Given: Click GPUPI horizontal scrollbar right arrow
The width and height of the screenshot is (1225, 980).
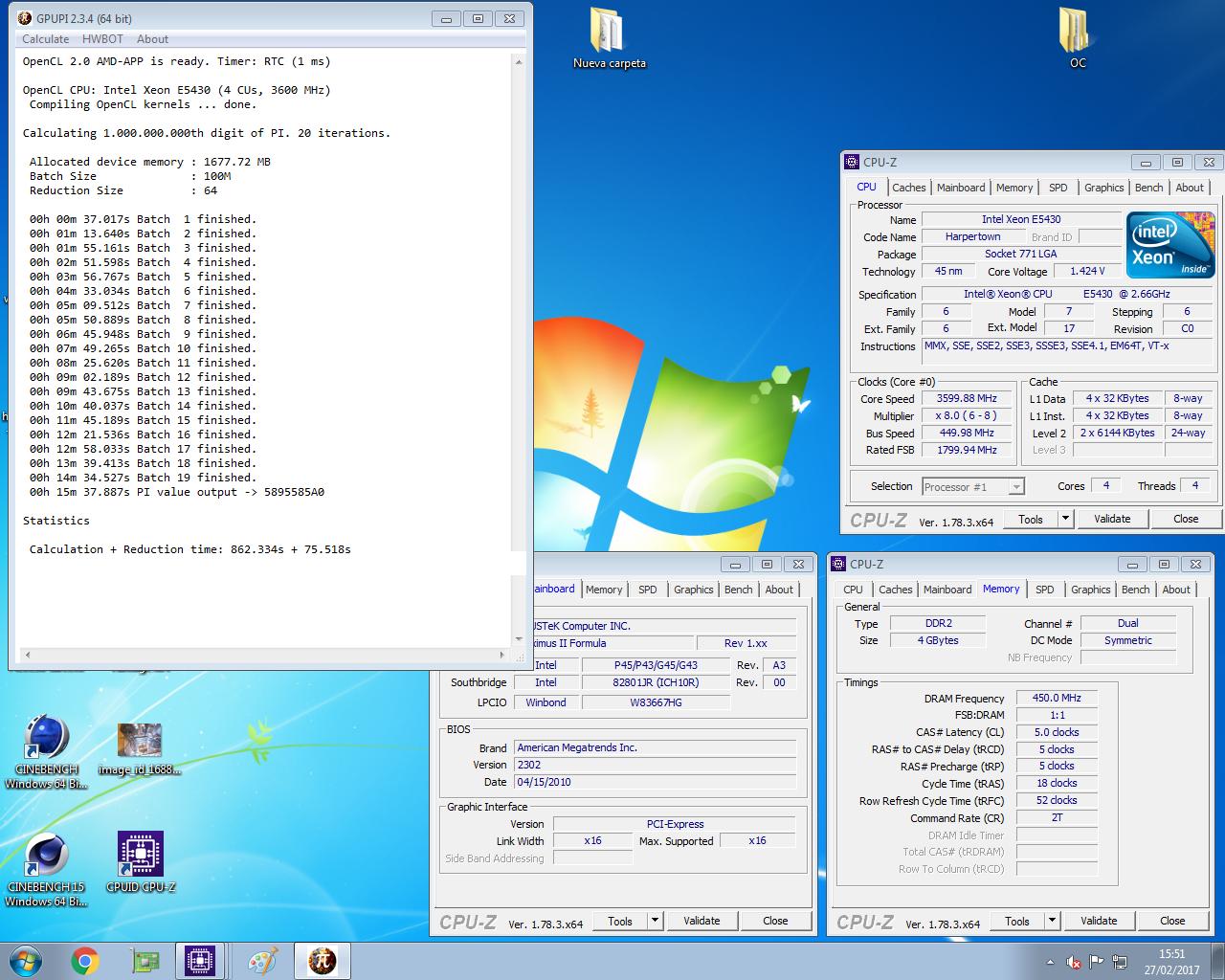Looking at the screenshot, I should [x=502, y=655].
